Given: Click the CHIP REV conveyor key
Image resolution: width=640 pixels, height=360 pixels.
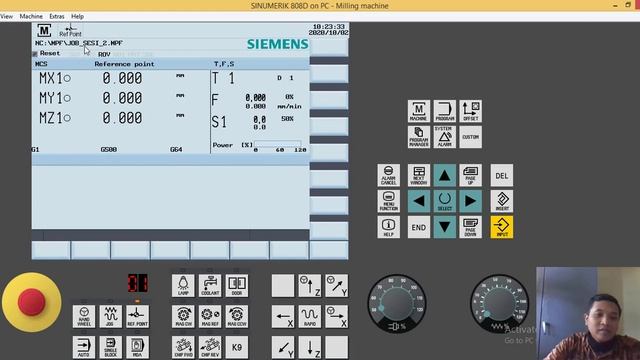Looking at the screenshot, I should (x=210, y=347).
